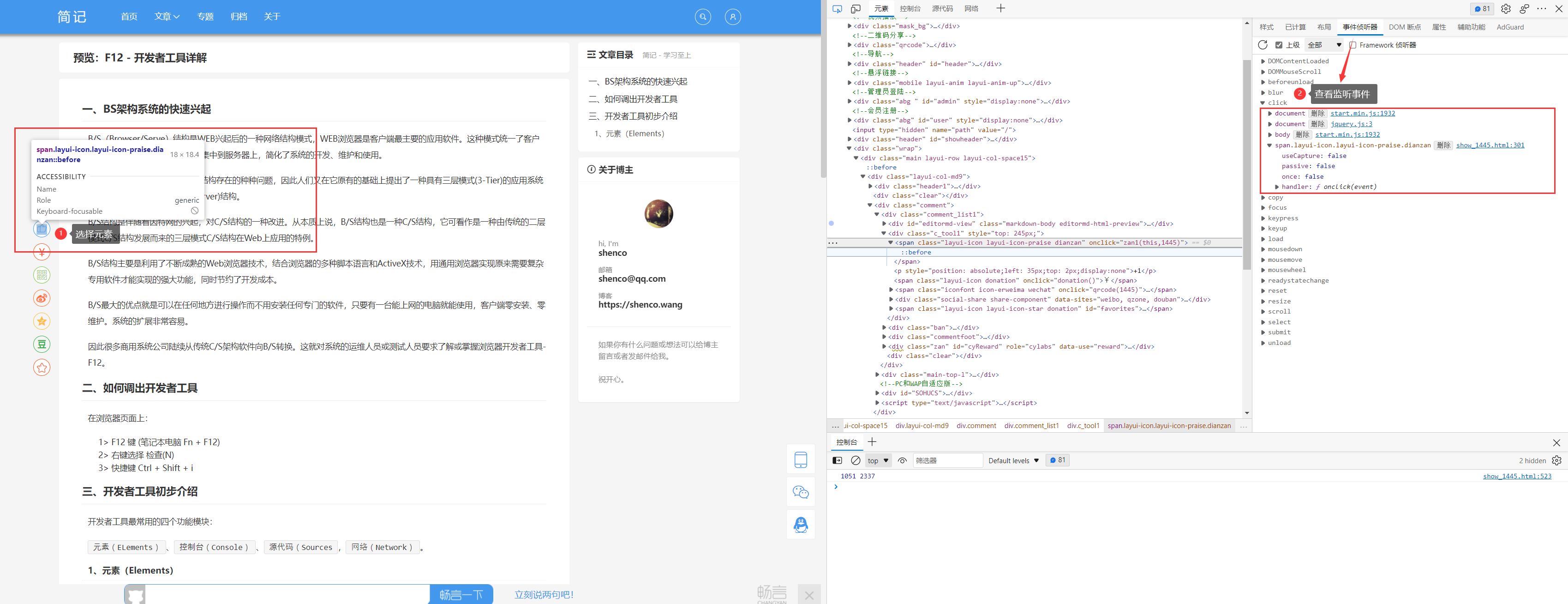
Task: Click the blogger avatar image
Action: coord(658,214)
